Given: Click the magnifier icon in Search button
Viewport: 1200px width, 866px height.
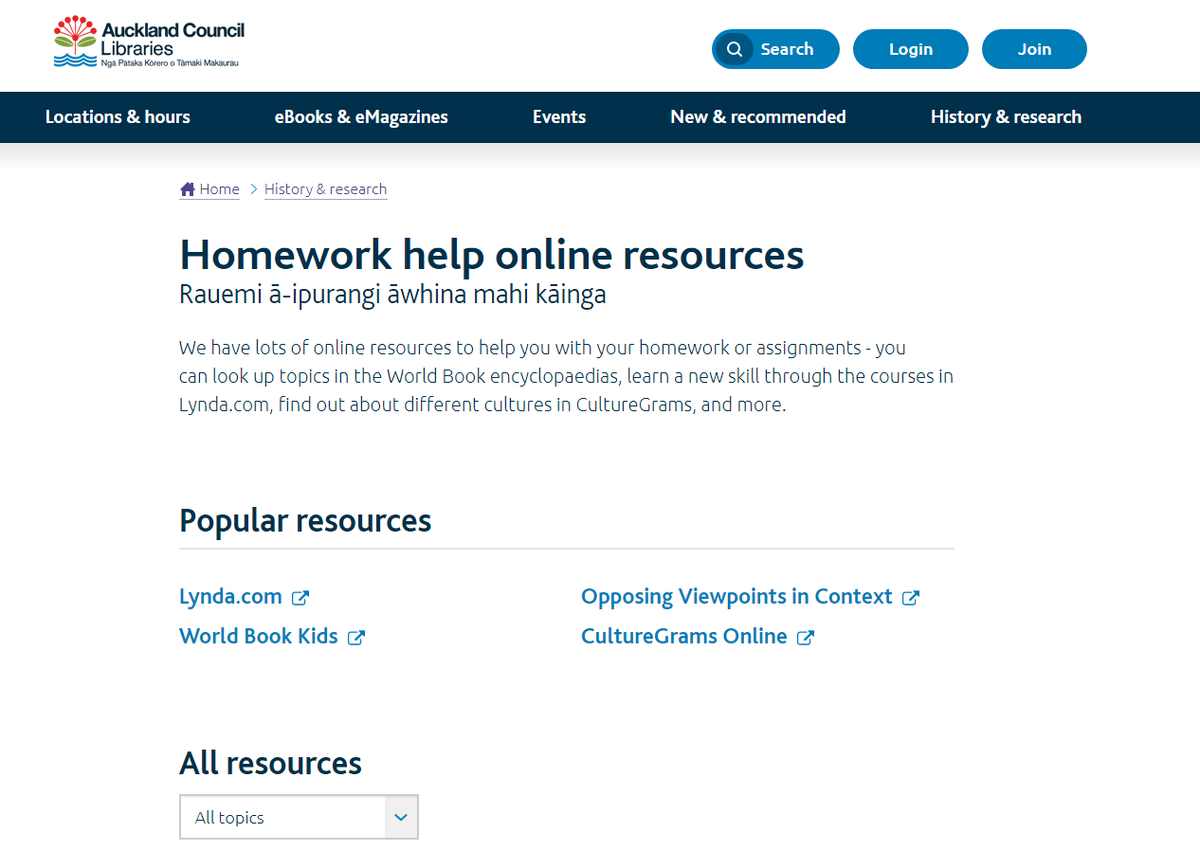Looking at the screenshot, I should click(x=735, y=49).
